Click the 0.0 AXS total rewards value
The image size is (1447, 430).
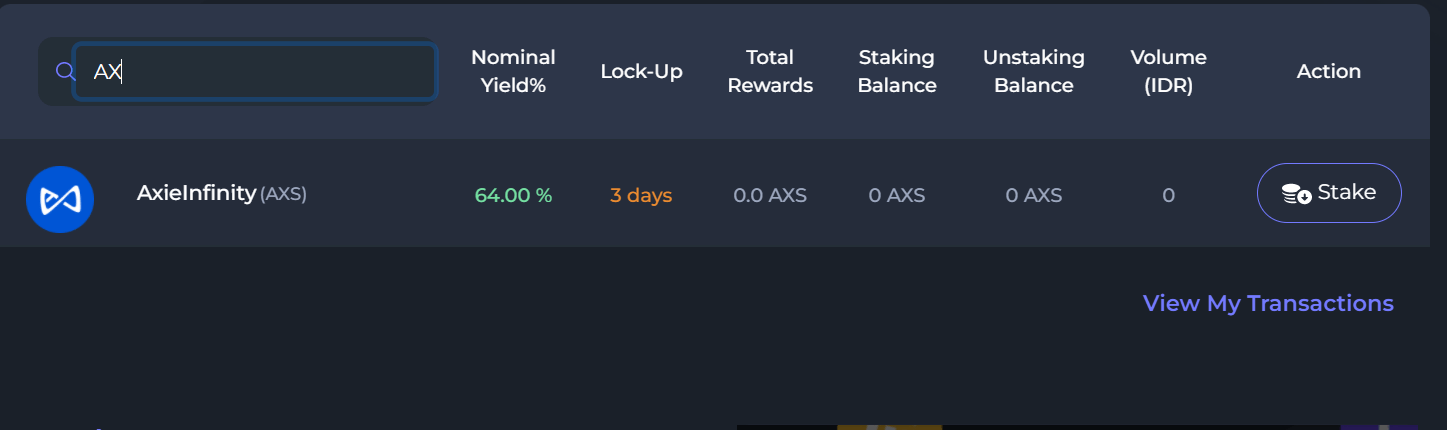click(770, 195)
